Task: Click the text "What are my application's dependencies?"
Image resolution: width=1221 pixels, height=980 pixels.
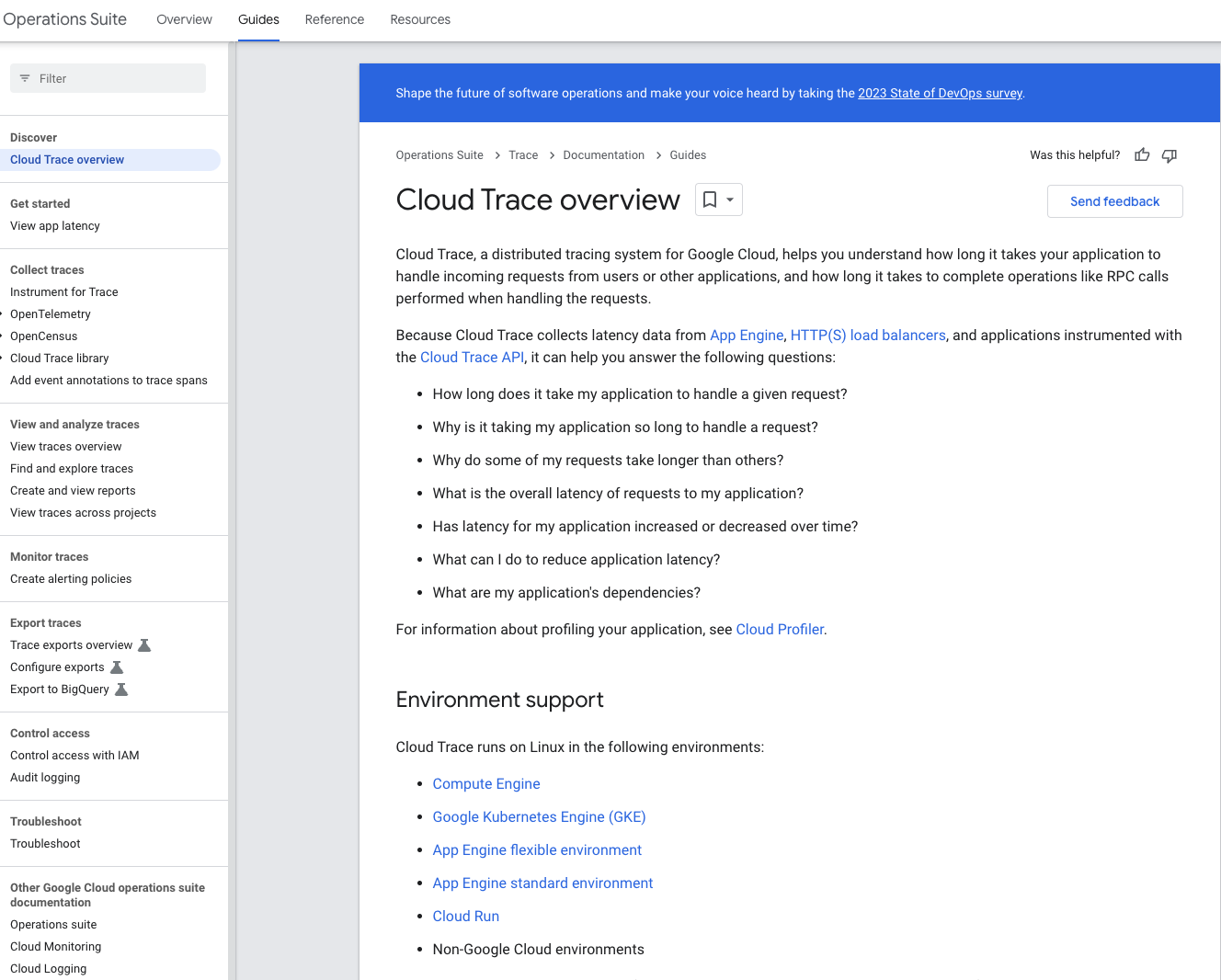Action: pyautogui.click(x=566, y=593)
